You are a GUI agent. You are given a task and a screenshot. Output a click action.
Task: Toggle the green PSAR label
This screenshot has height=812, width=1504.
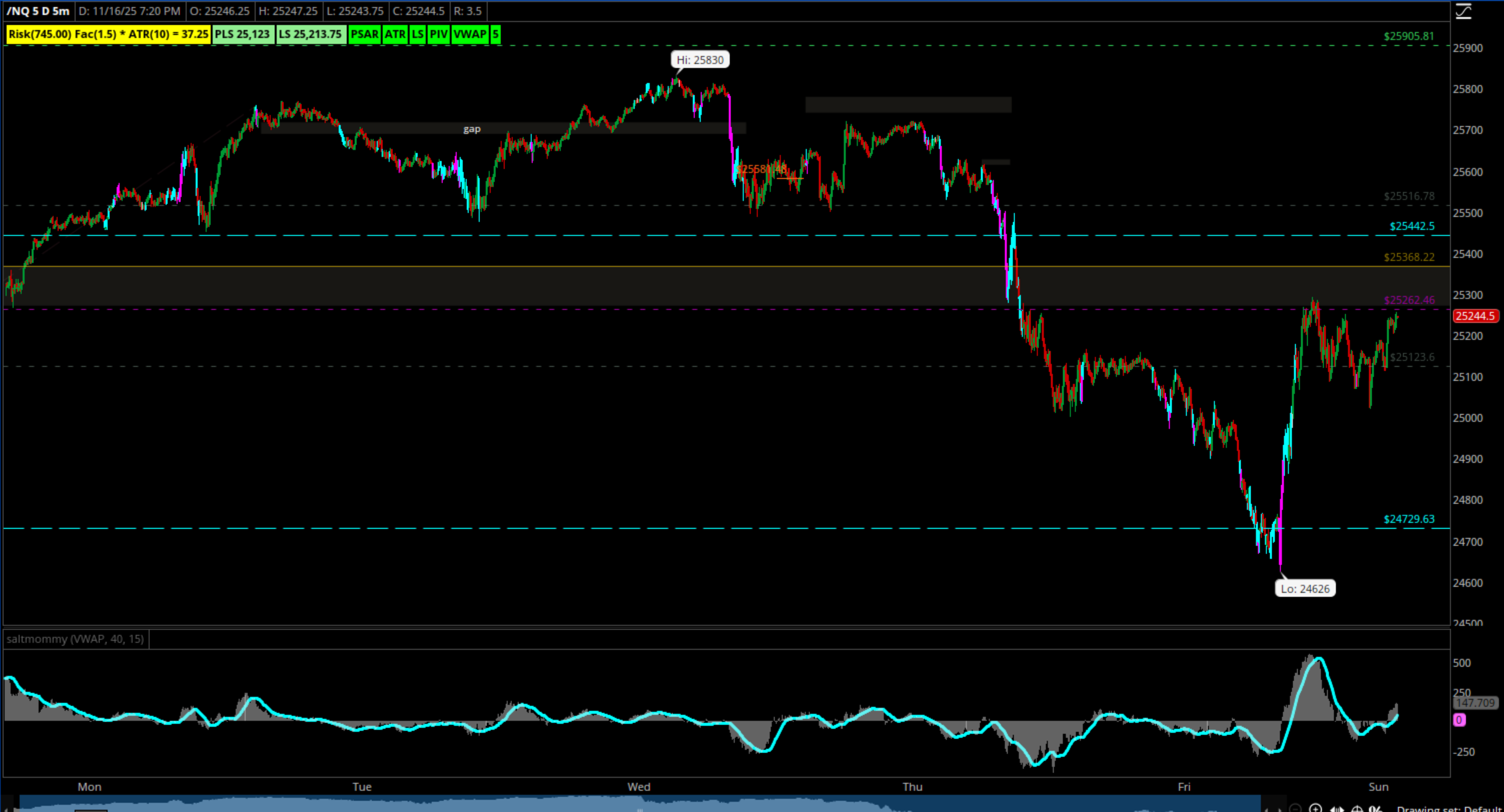(x=364, y=34)
